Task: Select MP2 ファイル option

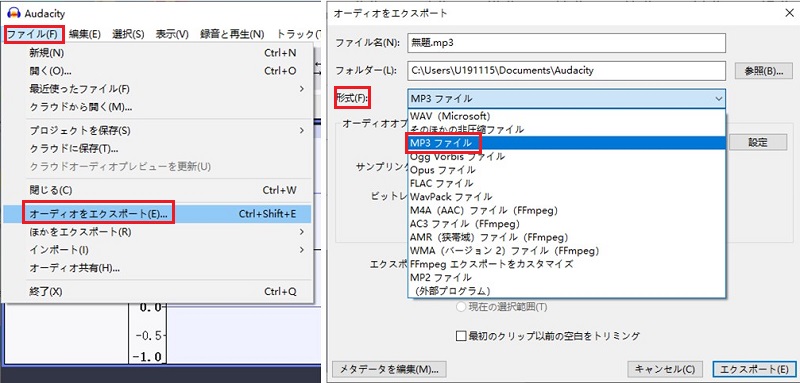Action: [x=566, y=277]
